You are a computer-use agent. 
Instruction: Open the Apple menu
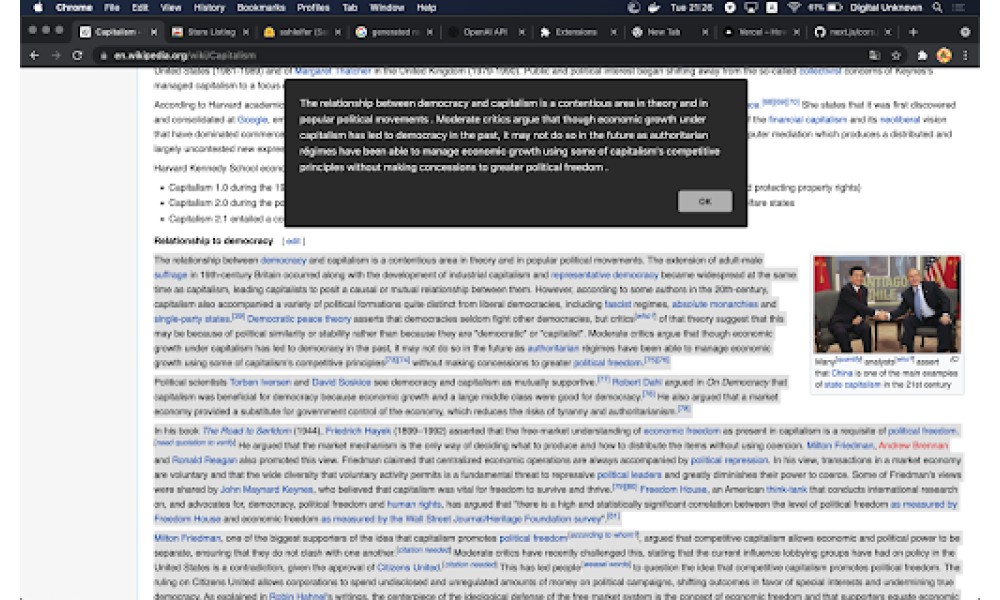tap(38, 8)
